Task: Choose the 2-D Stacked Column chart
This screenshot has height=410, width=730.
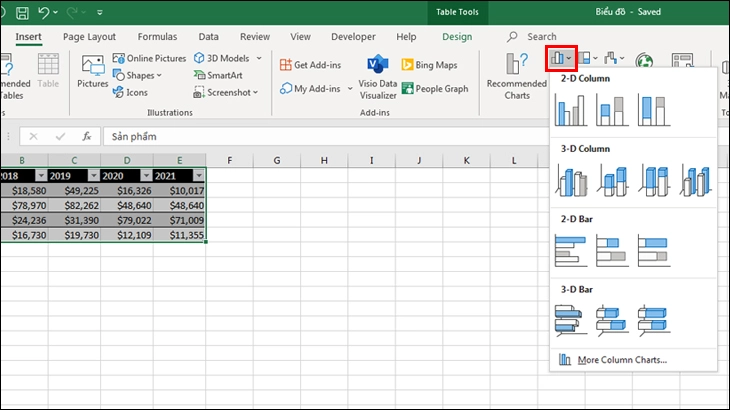Action: coord(611,109)
